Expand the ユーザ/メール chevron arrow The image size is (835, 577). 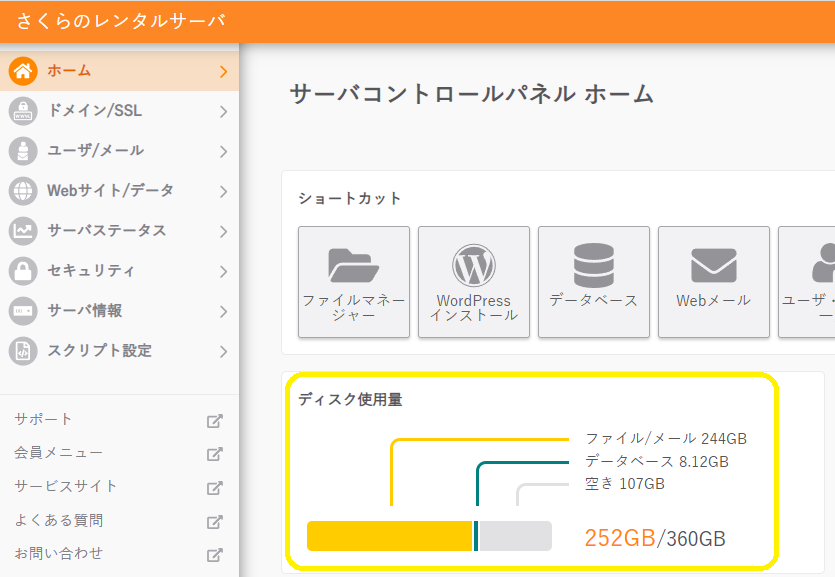tap(224, 152)
